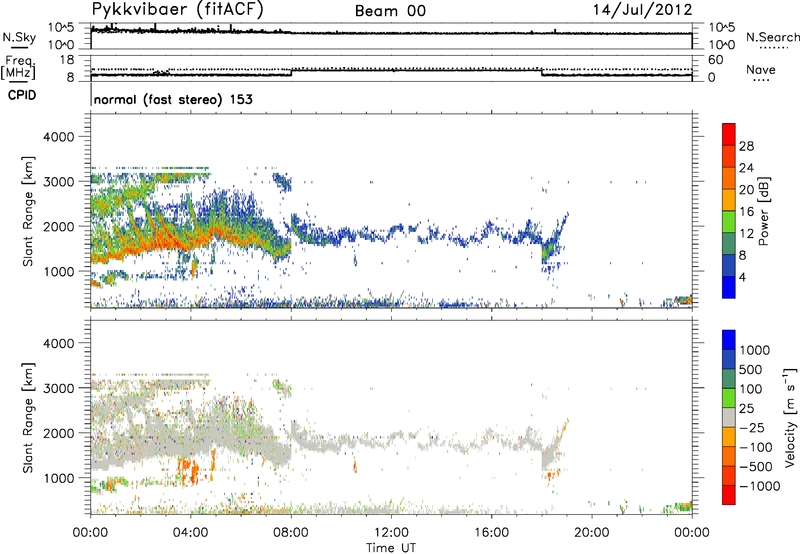Click the 04:00 time axis tick label
This screenshot has height=554, width=800.
[x=191, y=533]
